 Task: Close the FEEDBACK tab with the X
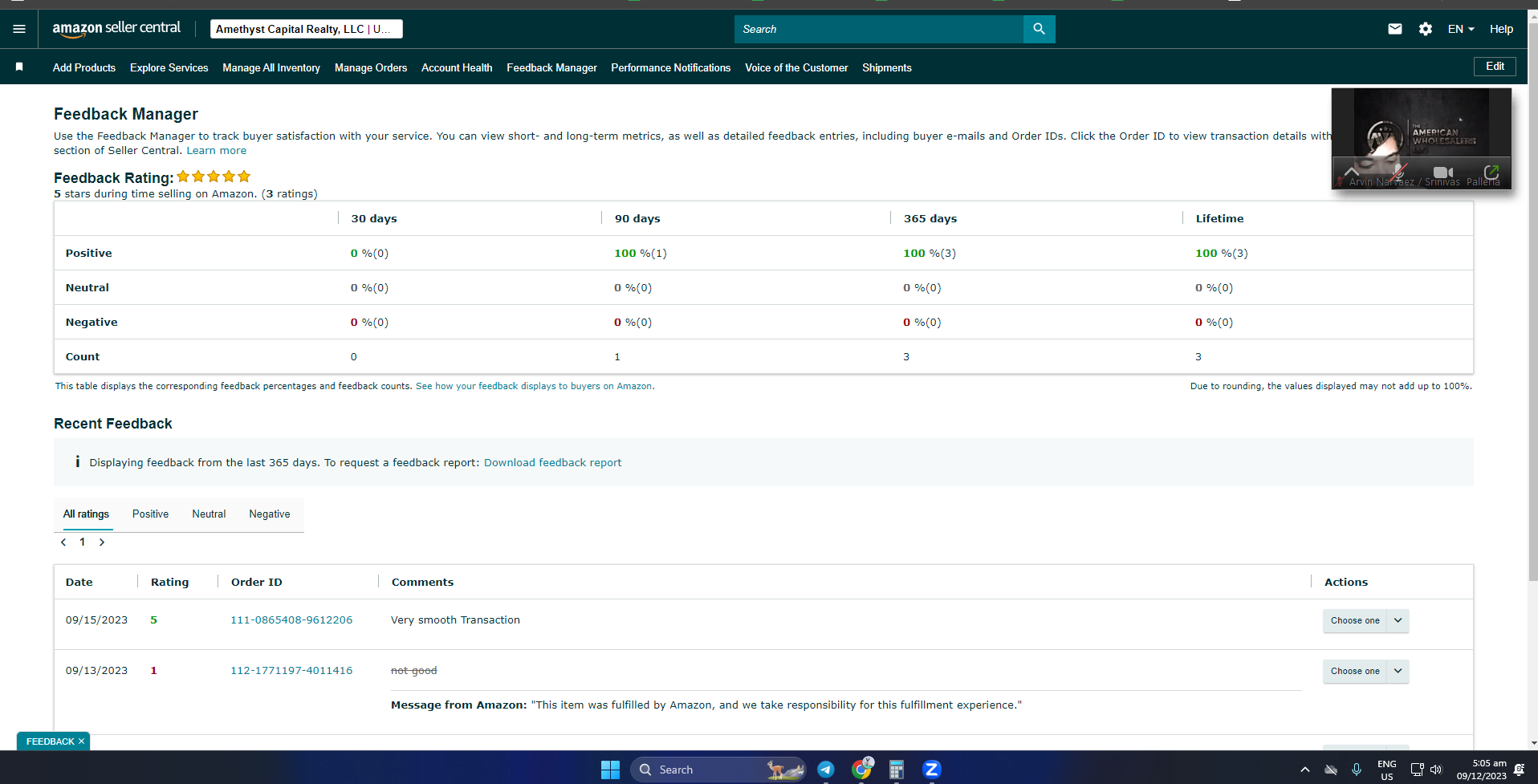click(81, 741)
